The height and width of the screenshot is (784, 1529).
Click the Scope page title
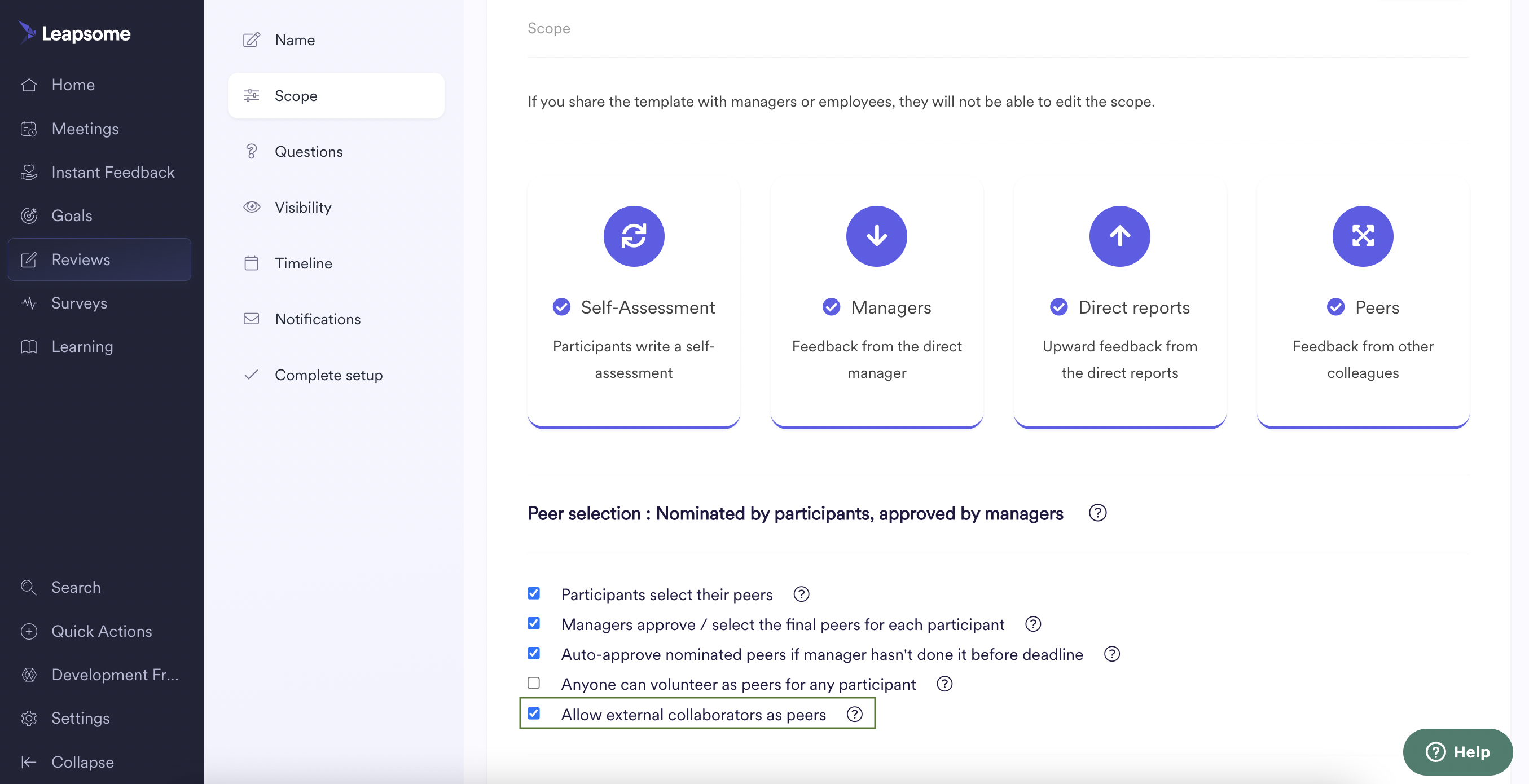pyautogui.click(x=548, y=28)
